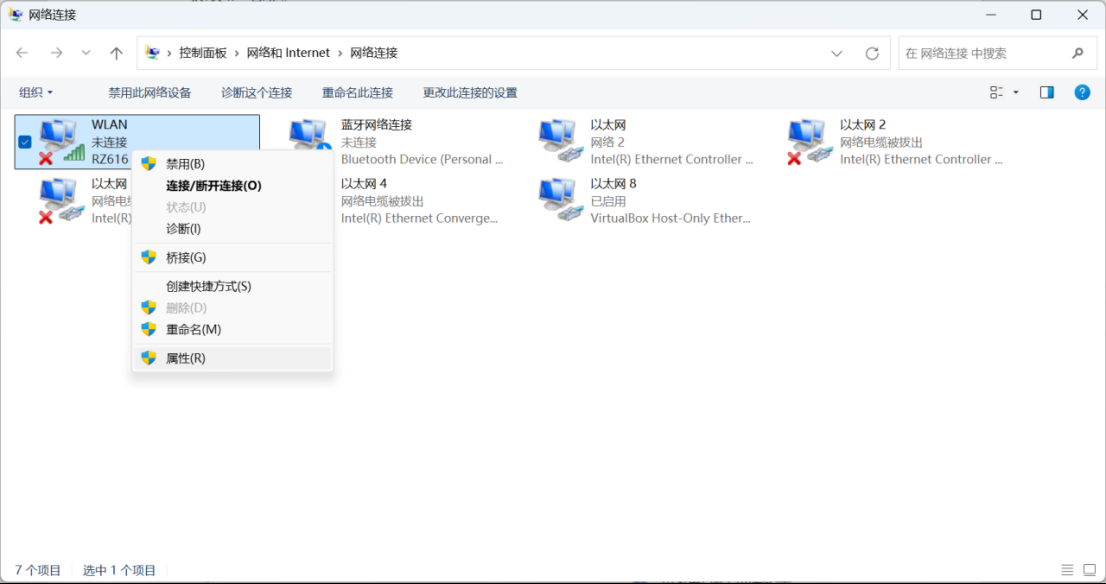
Task: Switch to large icons view in status bar
Action: [1090, 570]
